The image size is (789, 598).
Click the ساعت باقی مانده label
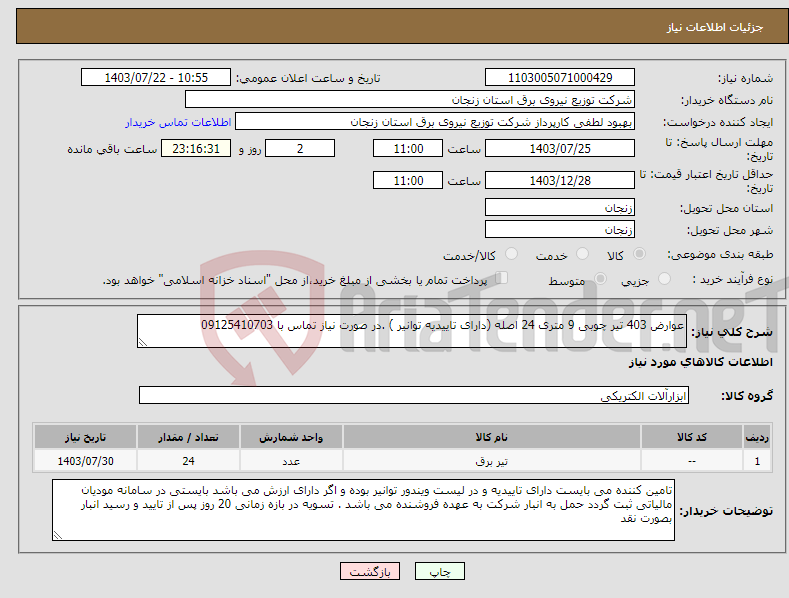click(112, 149)
